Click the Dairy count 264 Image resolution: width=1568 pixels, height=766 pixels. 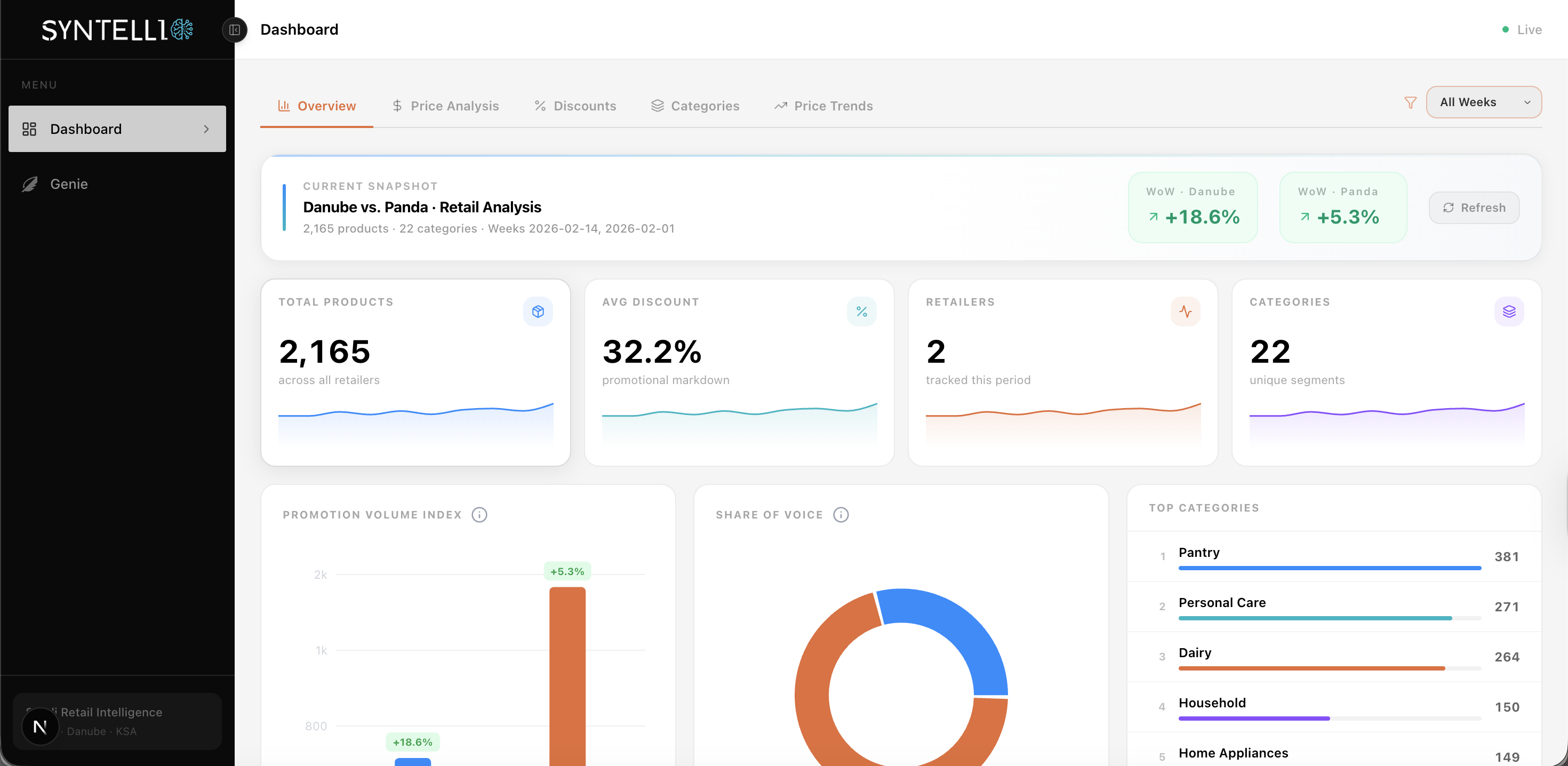(x=1507, y=657)
